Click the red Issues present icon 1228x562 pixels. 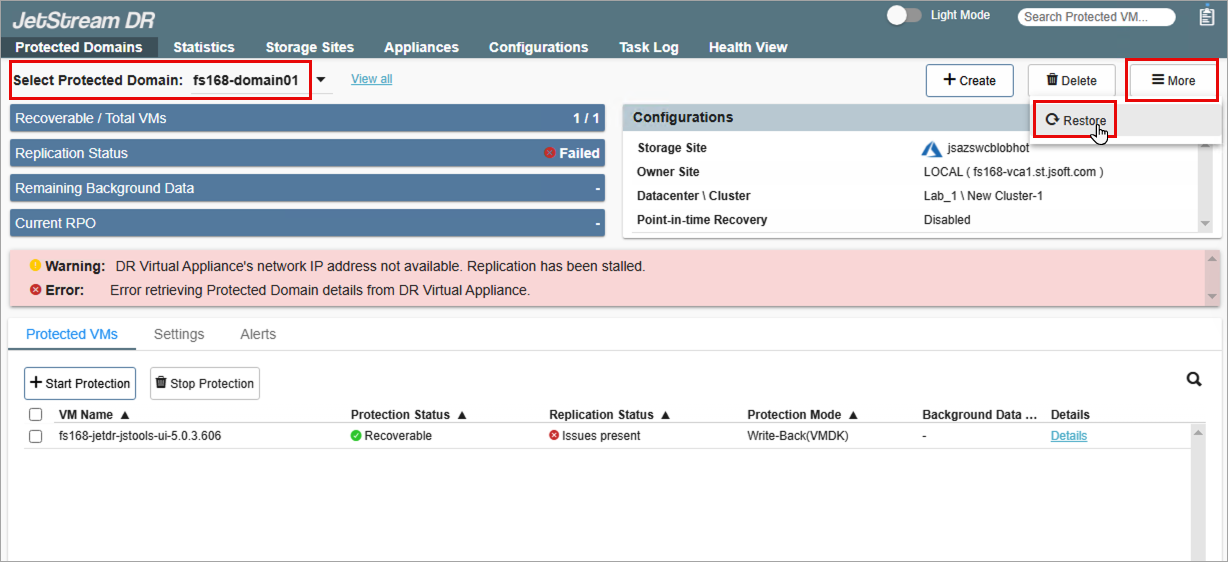[x=554, y=436]
